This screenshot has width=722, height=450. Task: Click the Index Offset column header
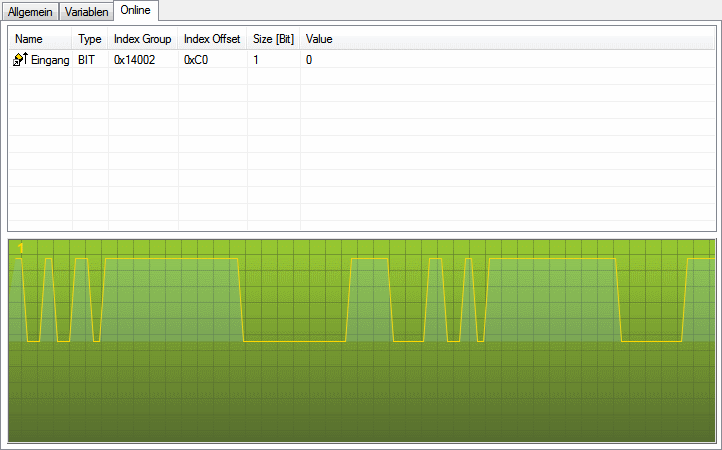[x=211, y=39]
